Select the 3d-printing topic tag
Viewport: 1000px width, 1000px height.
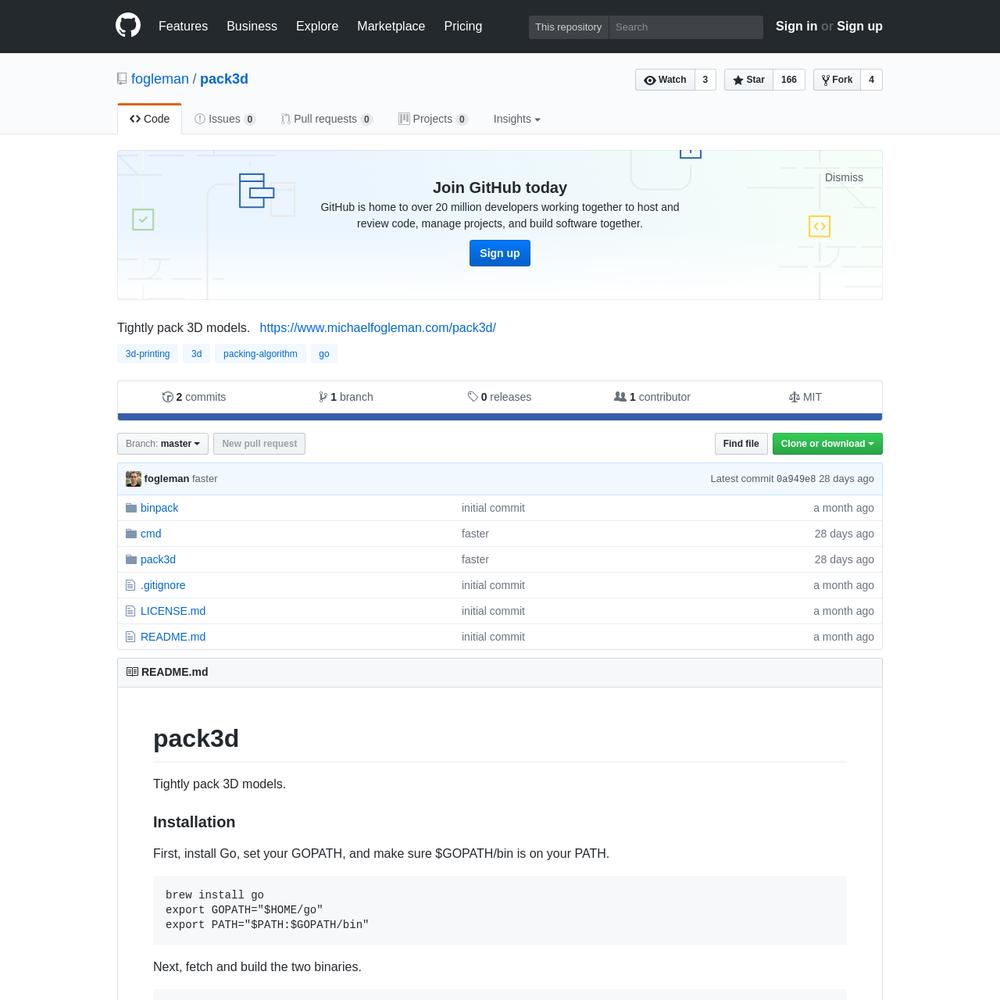pyautogui.click(x=147, y=354)
